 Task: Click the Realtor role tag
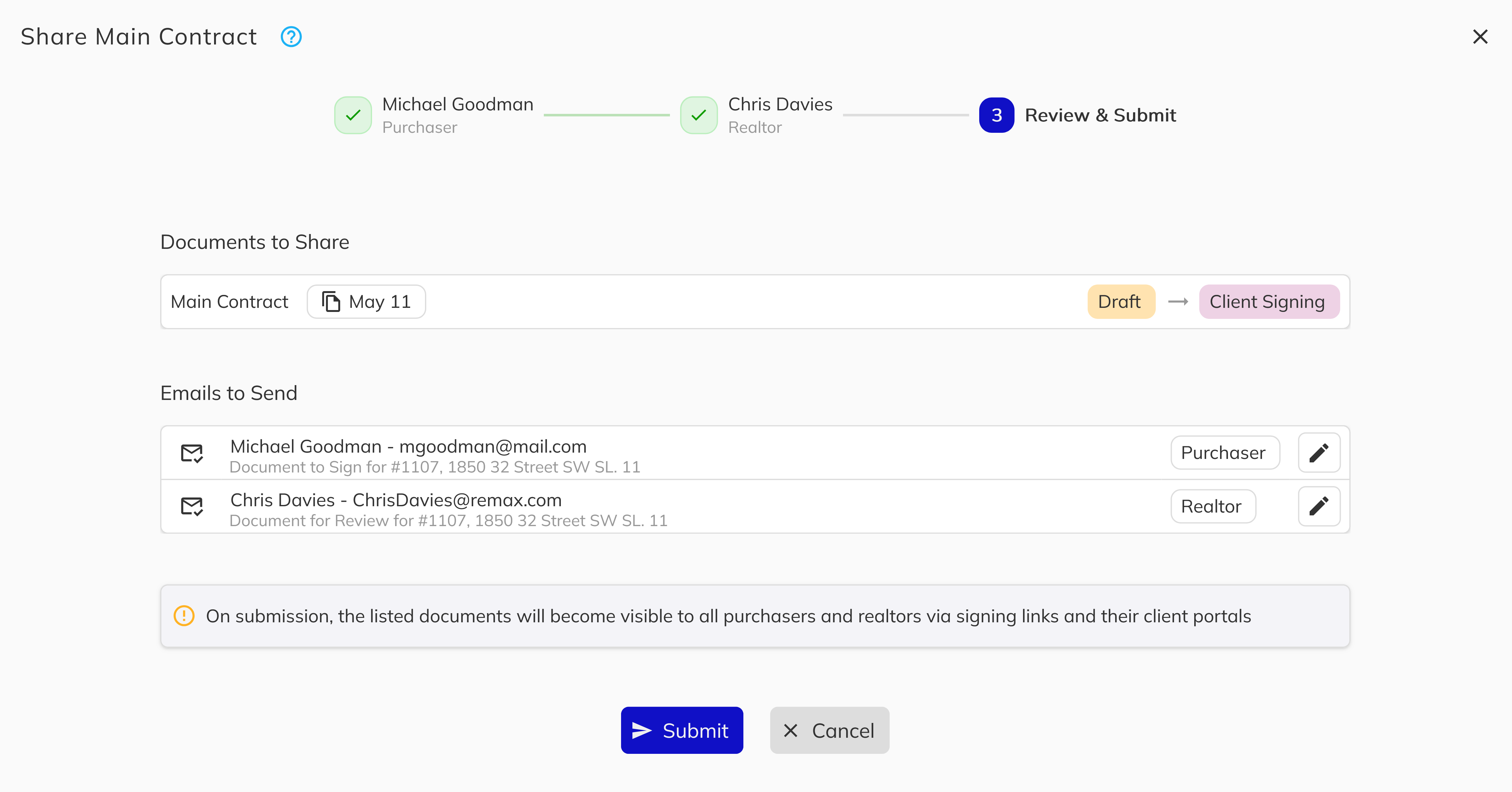[x=1213, y=506]
